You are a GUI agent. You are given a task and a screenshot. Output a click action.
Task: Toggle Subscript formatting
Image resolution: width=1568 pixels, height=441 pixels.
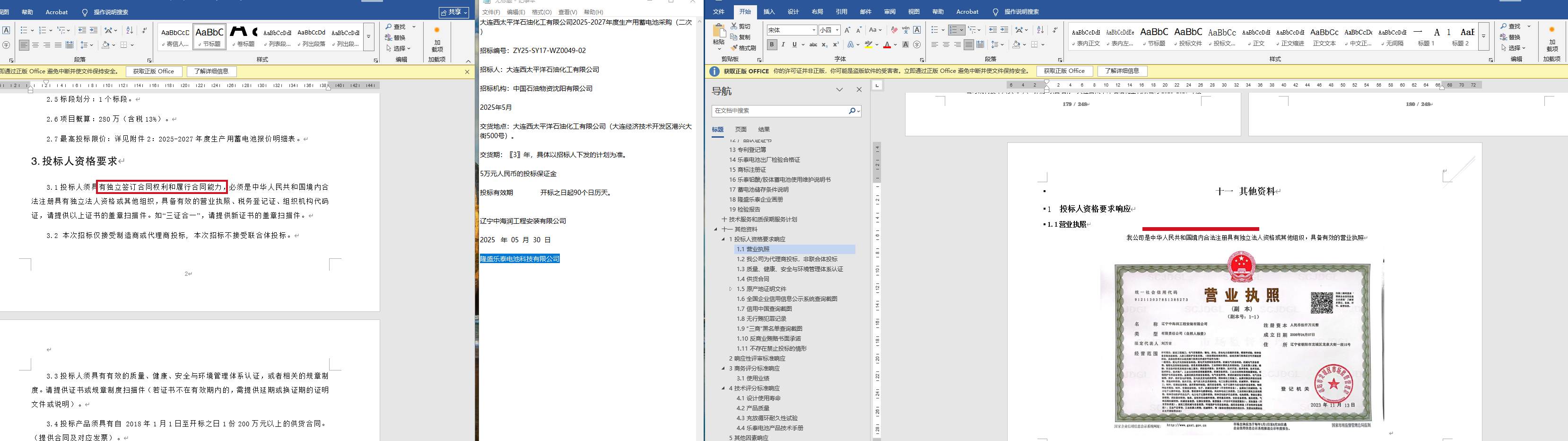tap(824, 44)
